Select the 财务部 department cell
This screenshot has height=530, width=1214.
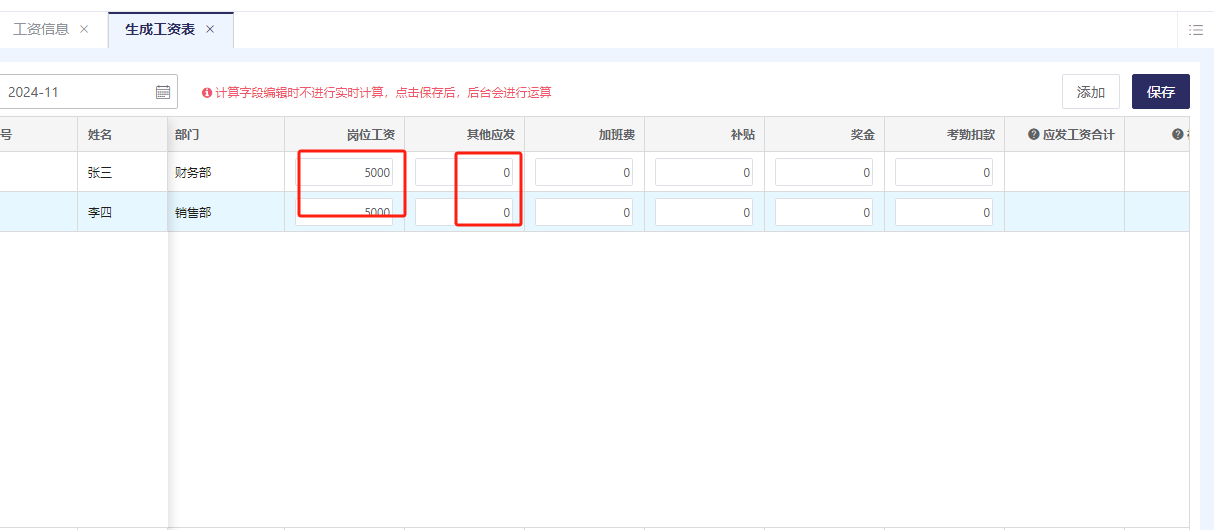point(226,172)
